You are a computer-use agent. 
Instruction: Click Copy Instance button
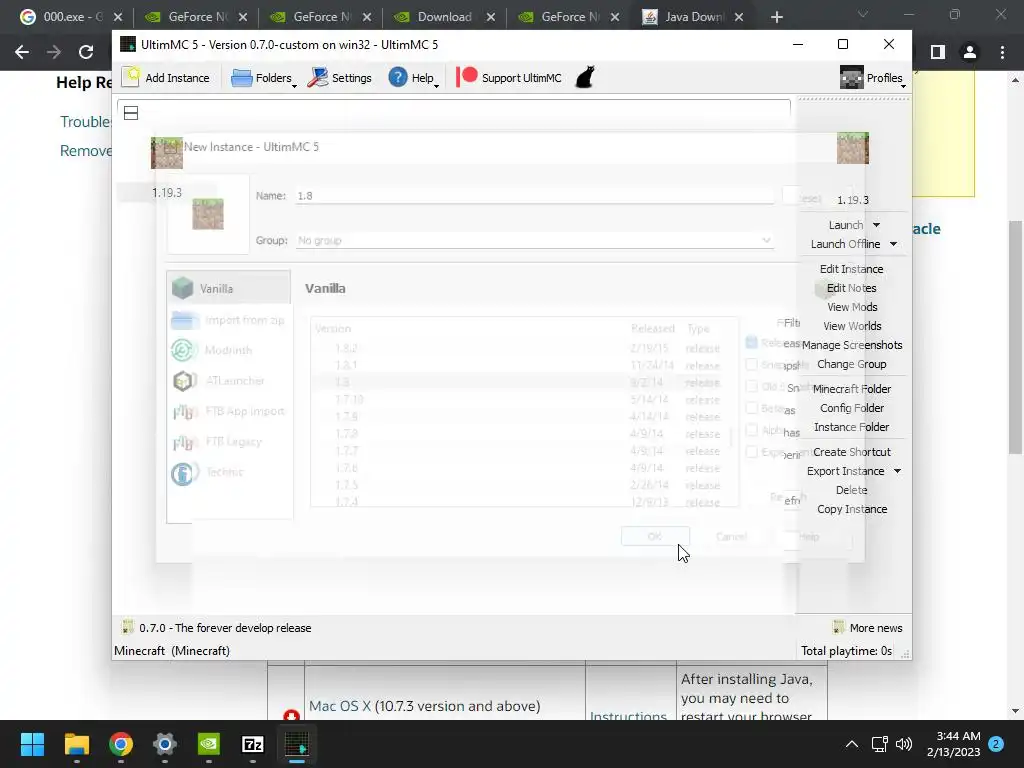coord(852,509)
